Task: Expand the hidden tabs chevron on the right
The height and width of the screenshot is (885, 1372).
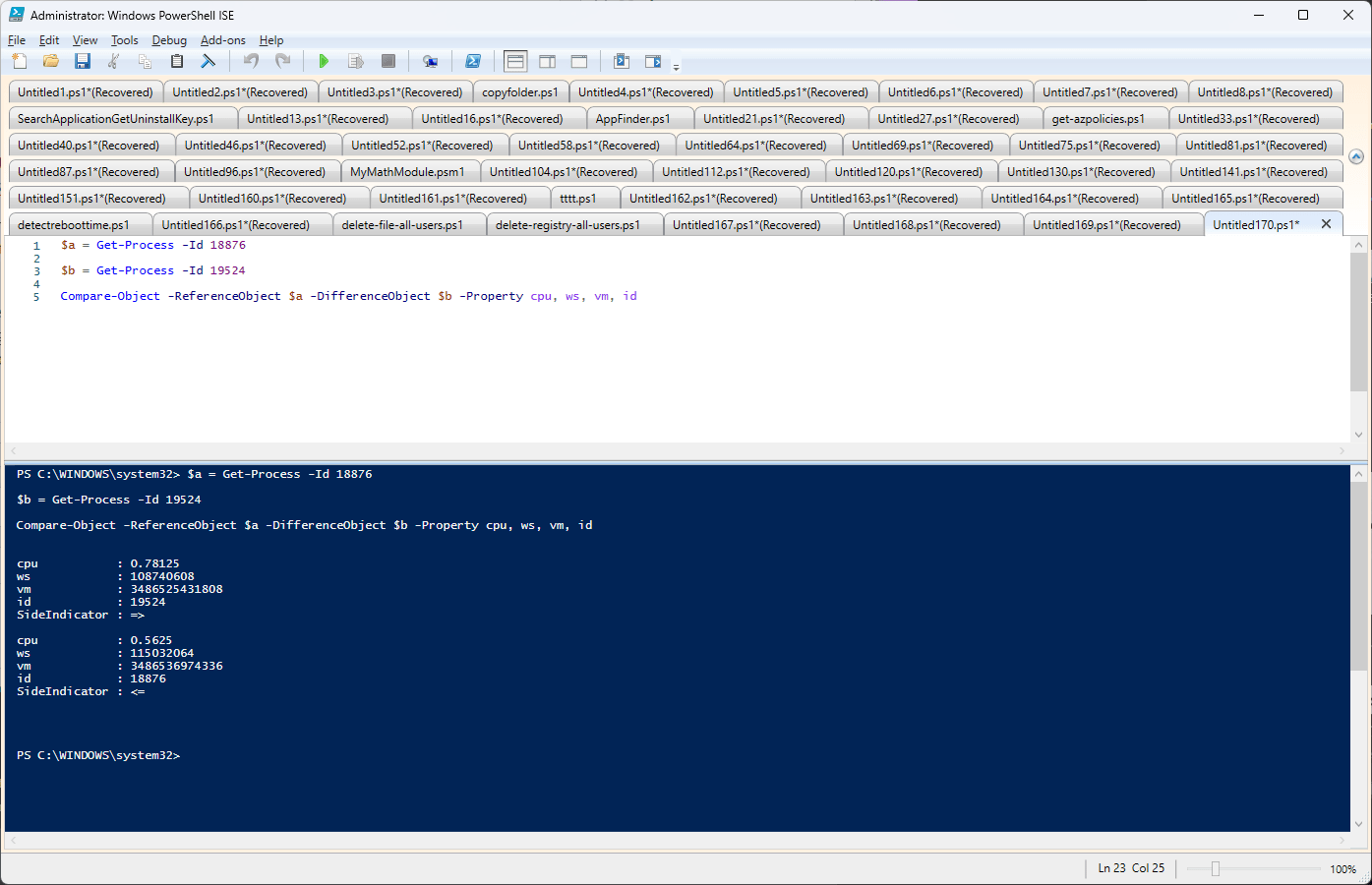Action: click(1356, 155)
